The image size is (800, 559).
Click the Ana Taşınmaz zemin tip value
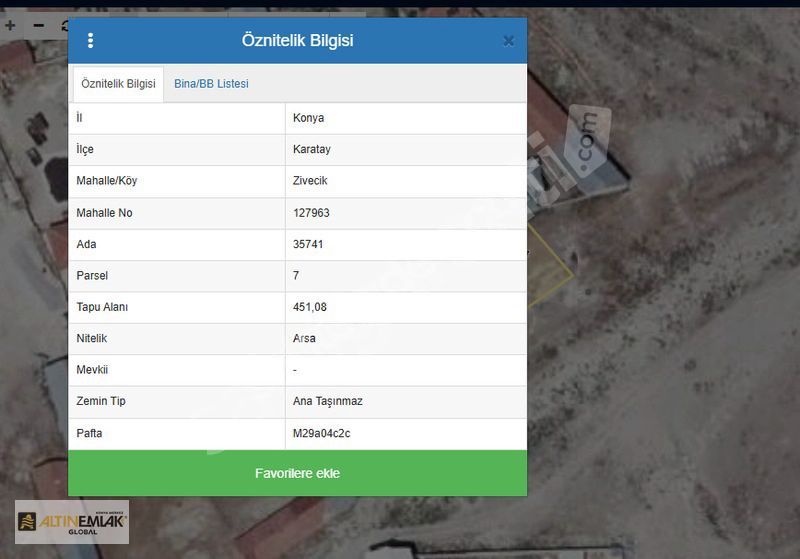coord(327,401)
